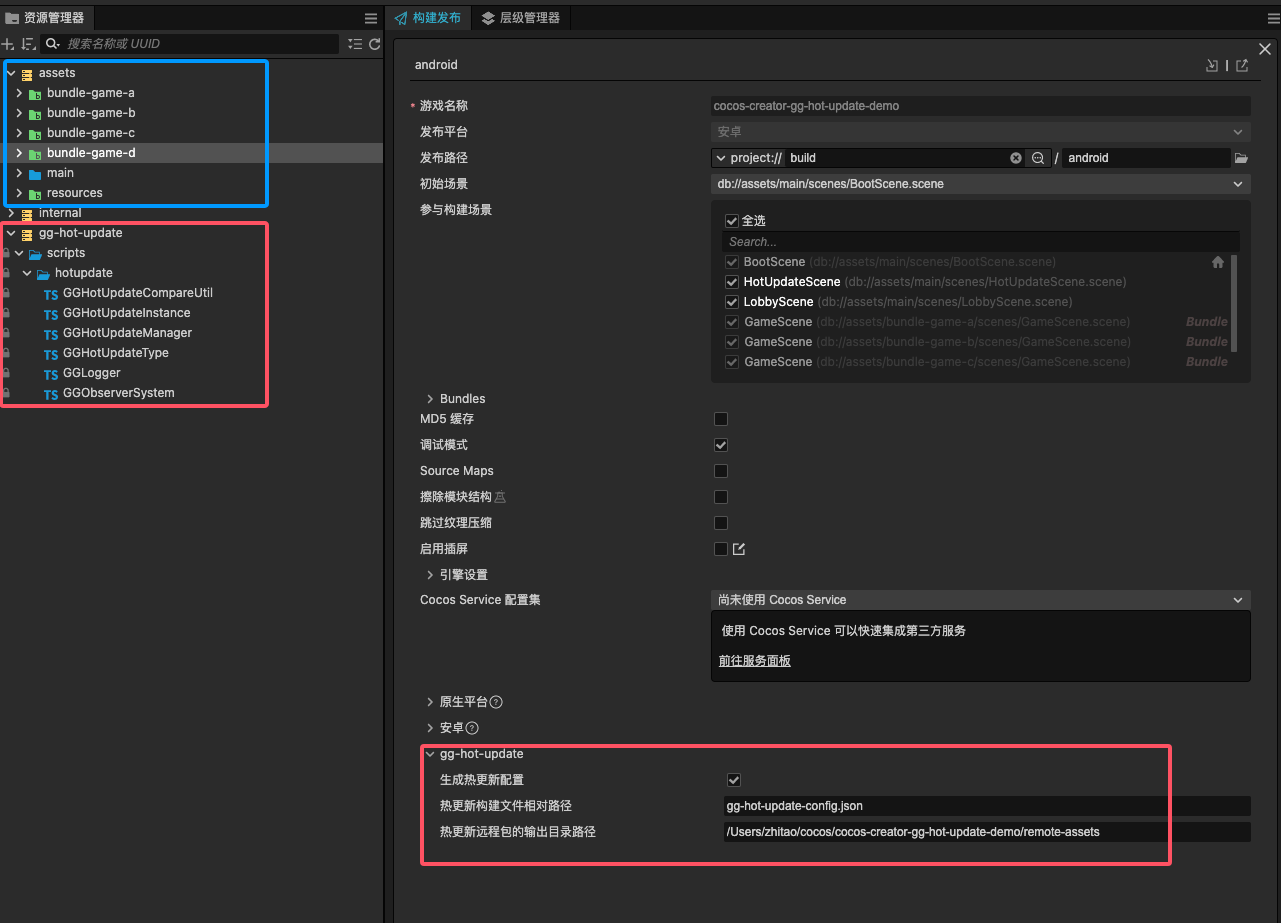Screen dimensions: 1281x923
Task: Expand the bundle-game-b folder arrow
Action: 19,113
